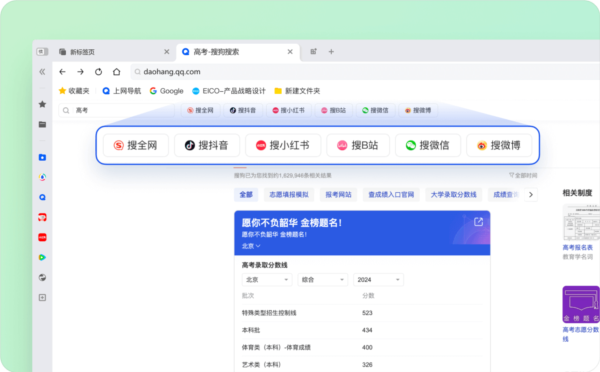Open the red Xiaohongshu shortcut in the sidebar

pyautogui.click(x=42, y=237)
